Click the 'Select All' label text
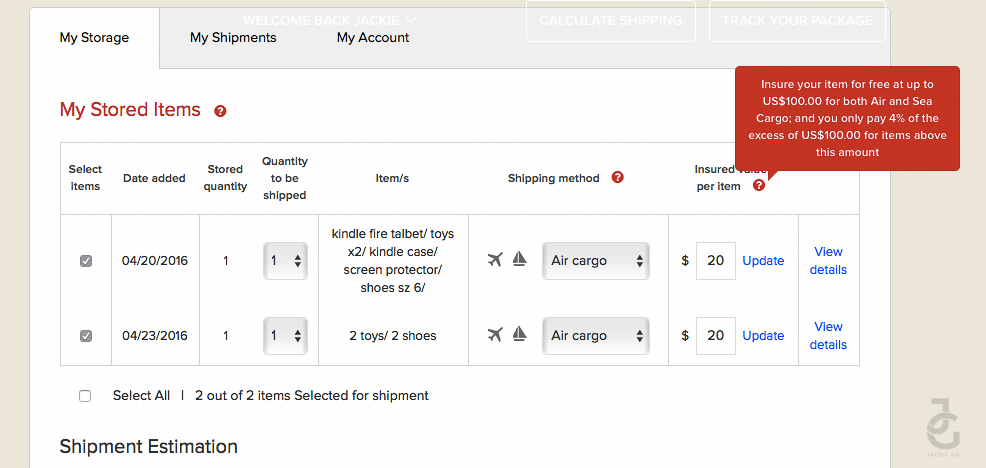This screenshot has width=986, height=468. coord(141,396)
